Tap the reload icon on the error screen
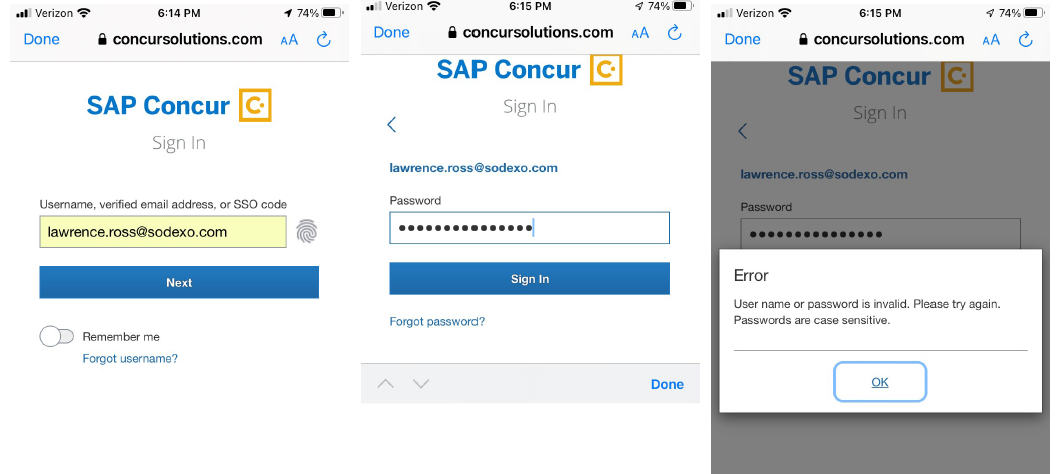1064x474 pixels. (x=1026, y=39)
